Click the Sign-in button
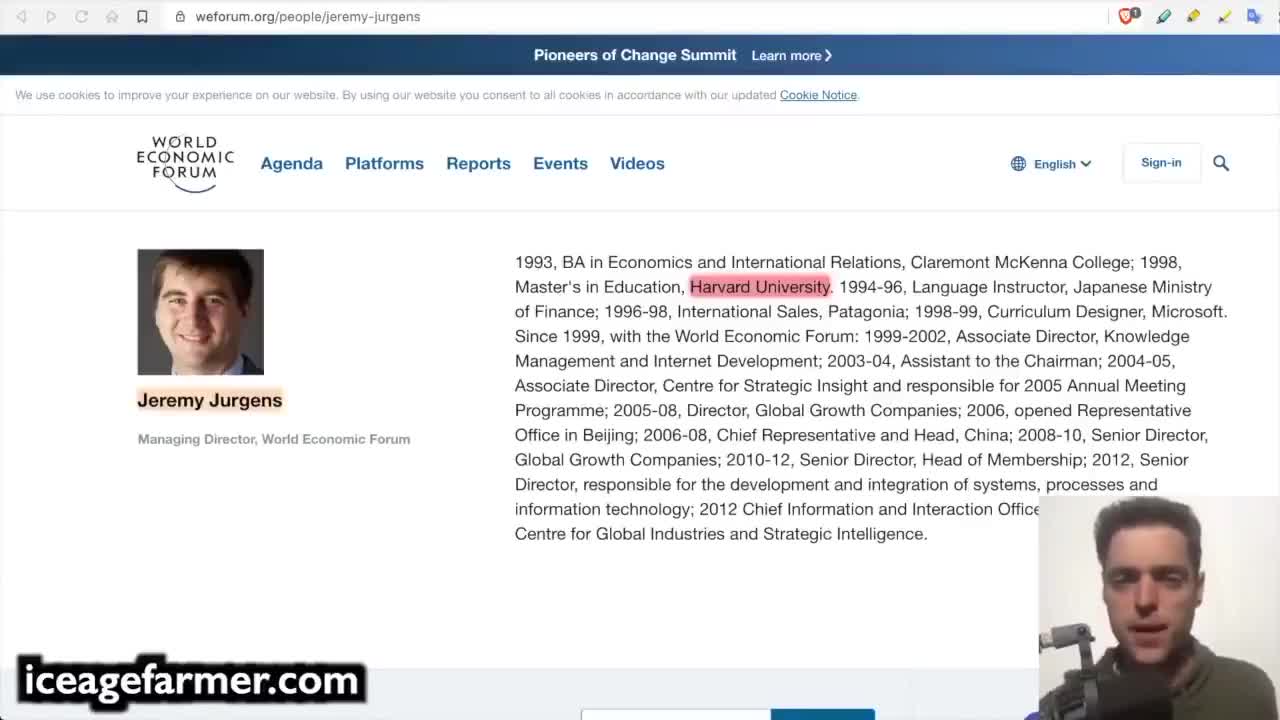1280x720 pixels. tap(1161, 163)
